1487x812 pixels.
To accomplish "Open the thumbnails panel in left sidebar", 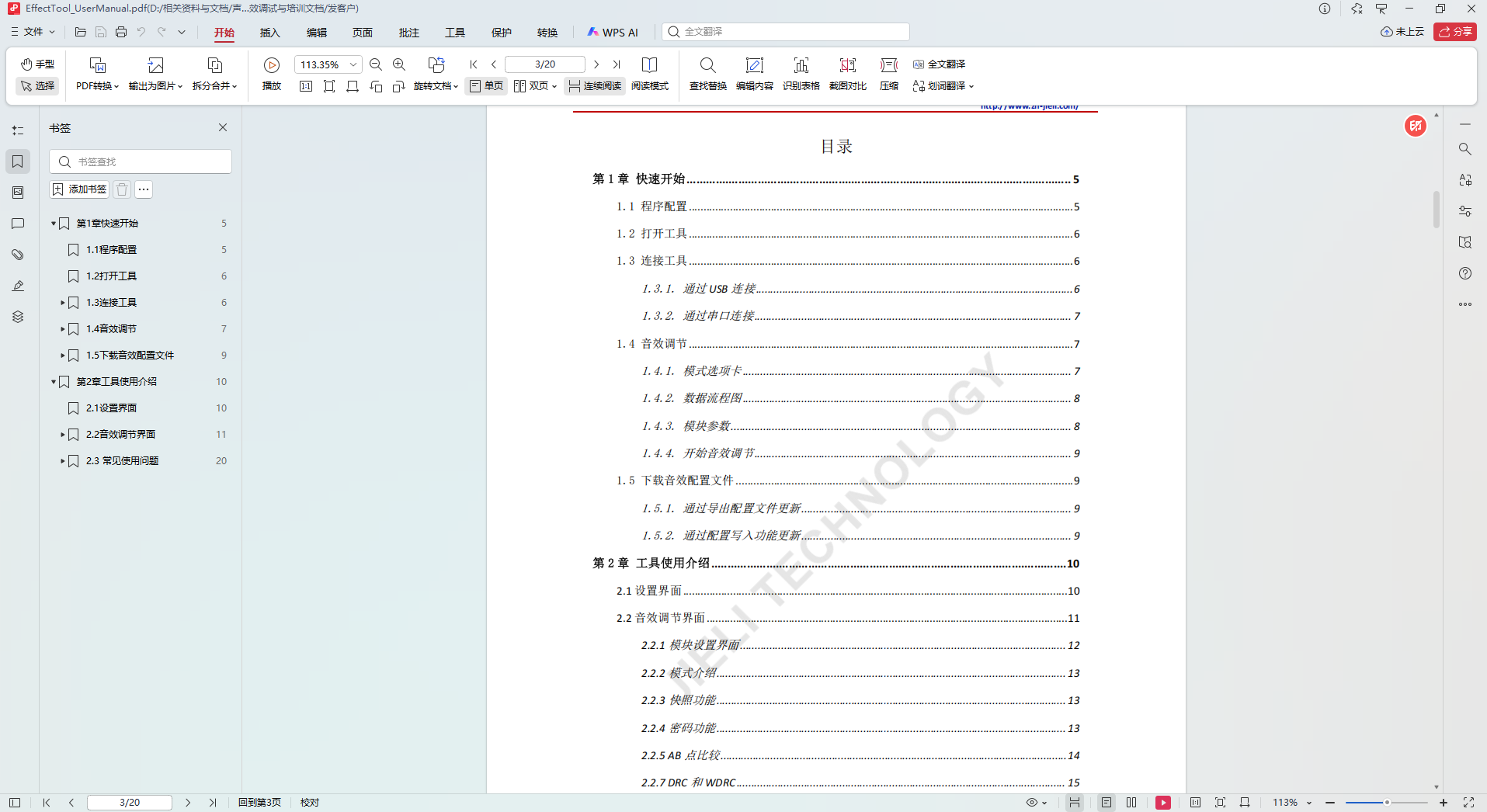I will (x=18, y=193).
